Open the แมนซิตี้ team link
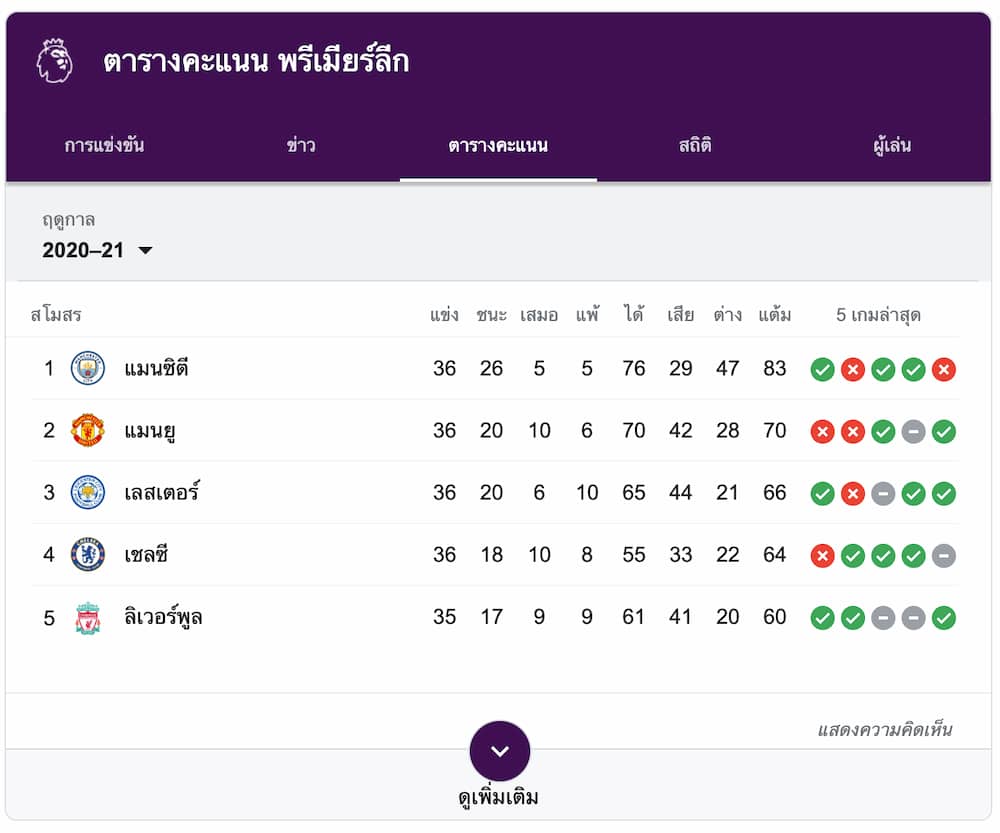 click(156, 368)
